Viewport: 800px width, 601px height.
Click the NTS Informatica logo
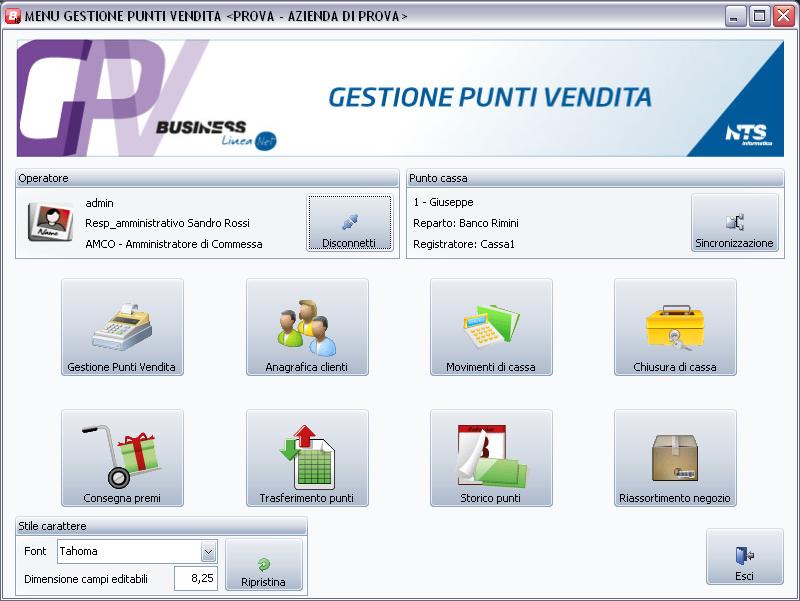tap(748, 135)
